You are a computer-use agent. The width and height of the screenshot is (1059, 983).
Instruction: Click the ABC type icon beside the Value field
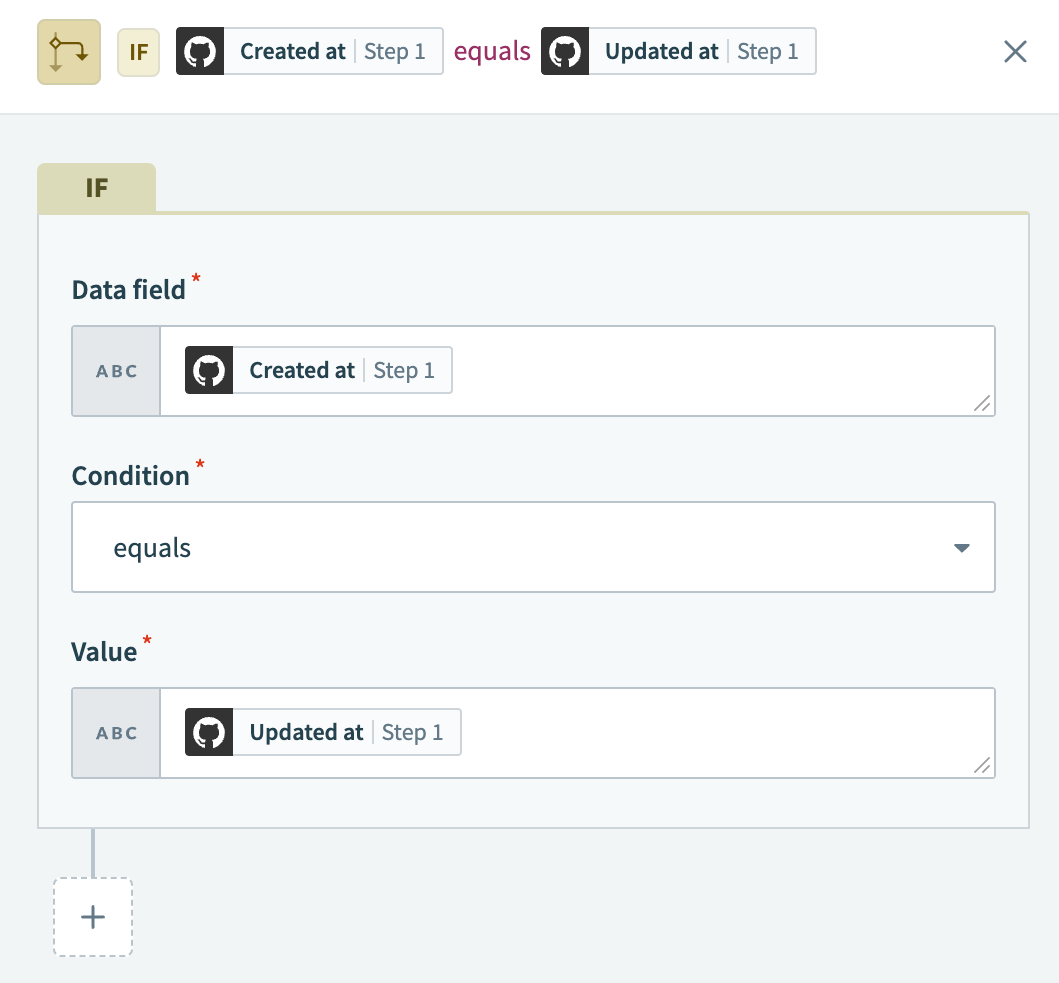coord(116,732)
